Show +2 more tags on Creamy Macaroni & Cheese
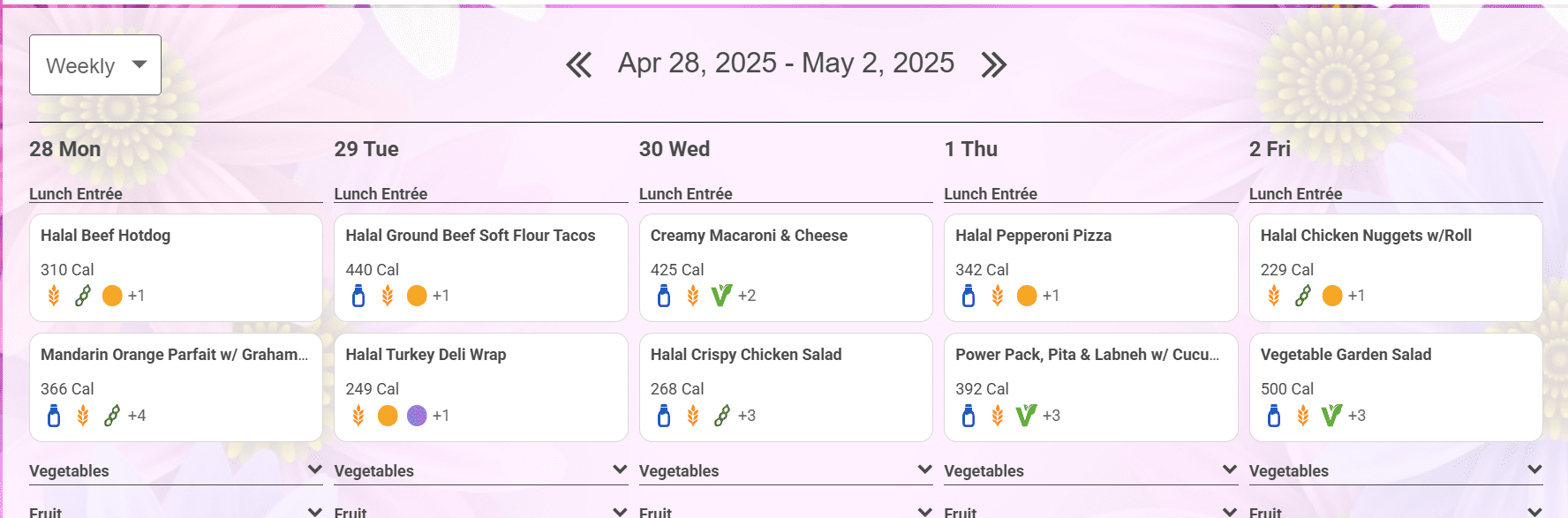Image resolution: width=1568 pixels, height=518 pixels. click(747, 296)
